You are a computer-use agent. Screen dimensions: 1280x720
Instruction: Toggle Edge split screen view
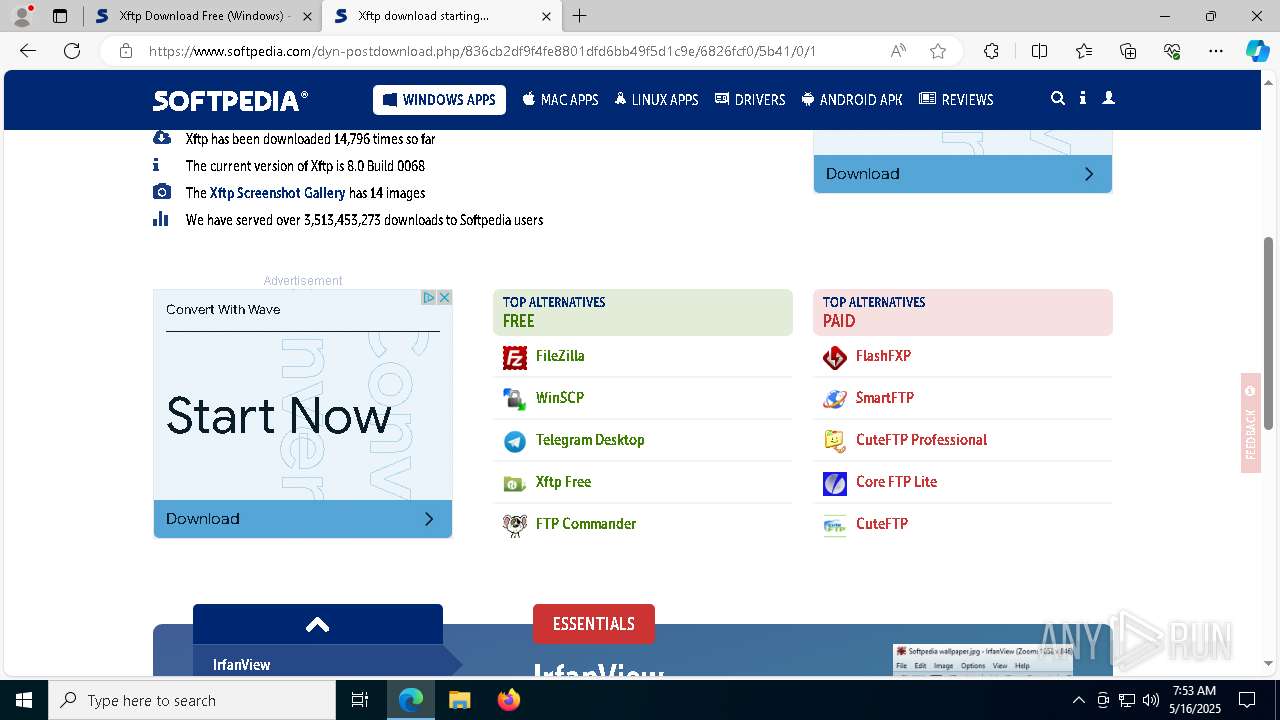(x=1039, y=51)
